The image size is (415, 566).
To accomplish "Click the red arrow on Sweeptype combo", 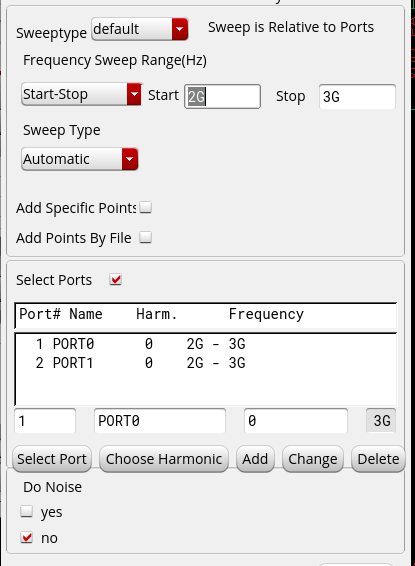I will click(180, 29).
